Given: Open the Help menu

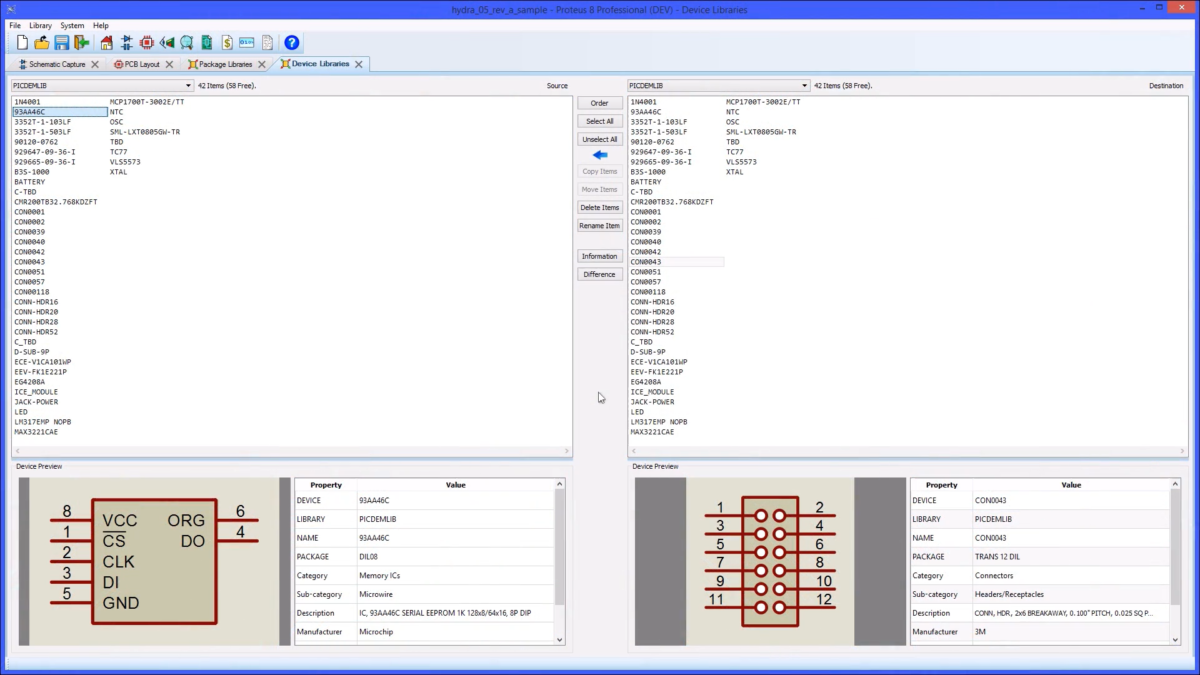Looking at the screenshot, I should (x=101, y=25).
